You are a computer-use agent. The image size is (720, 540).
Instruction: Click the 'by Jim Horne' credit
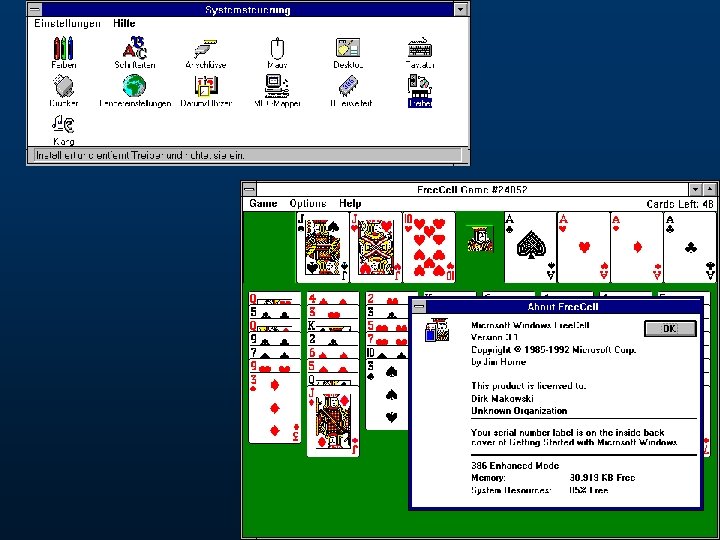pyautogui.click(x=498, y=361)
